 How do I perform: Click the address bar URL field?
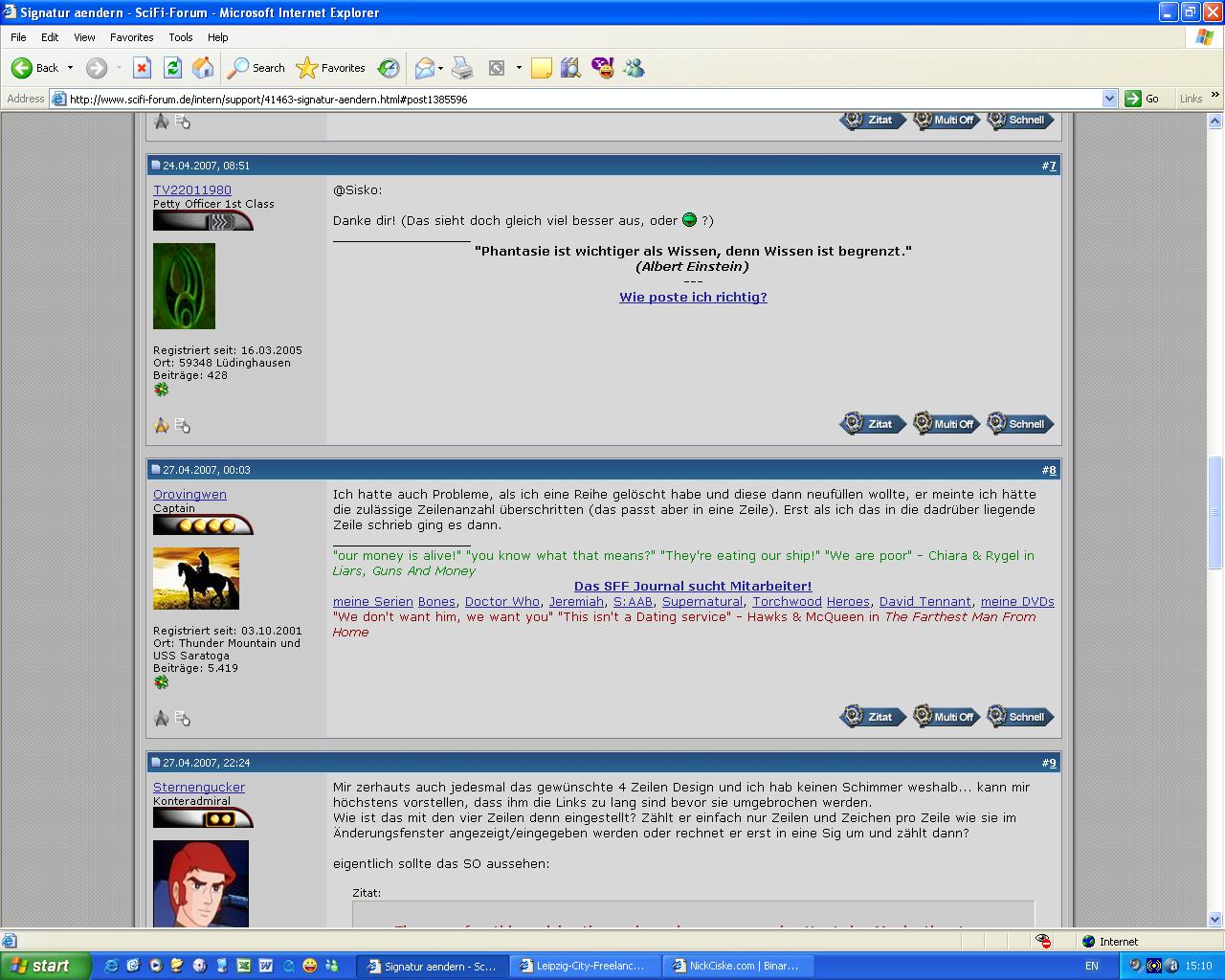tap(574, 99)
